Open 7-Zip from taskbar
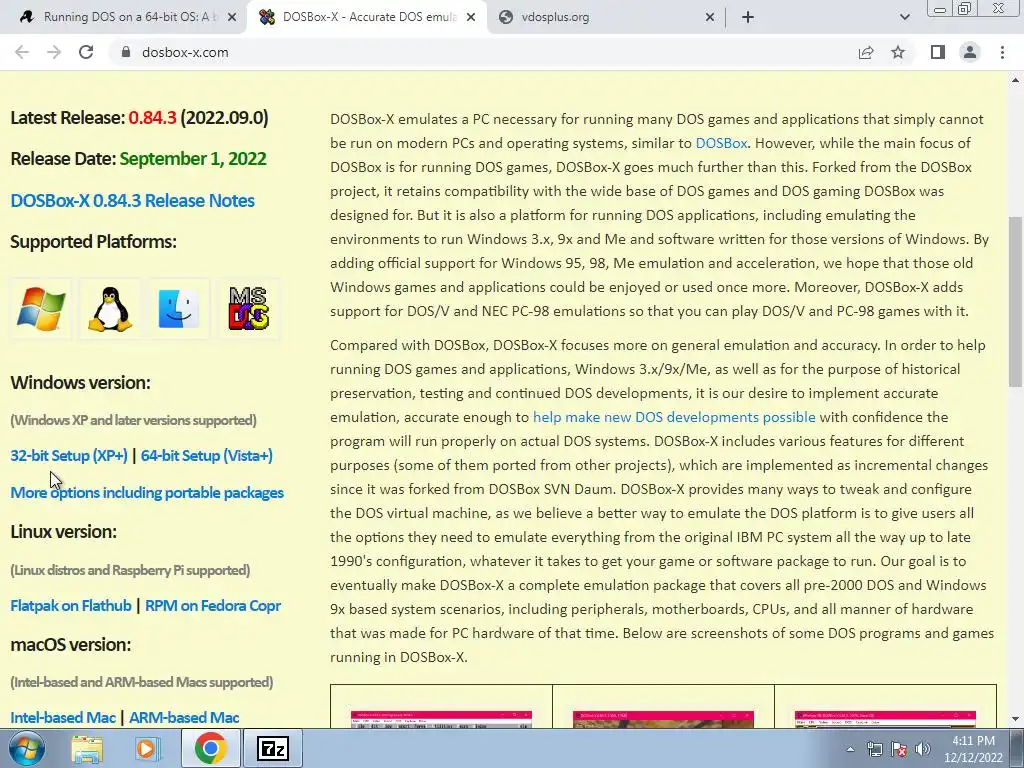 pos(272,748)
